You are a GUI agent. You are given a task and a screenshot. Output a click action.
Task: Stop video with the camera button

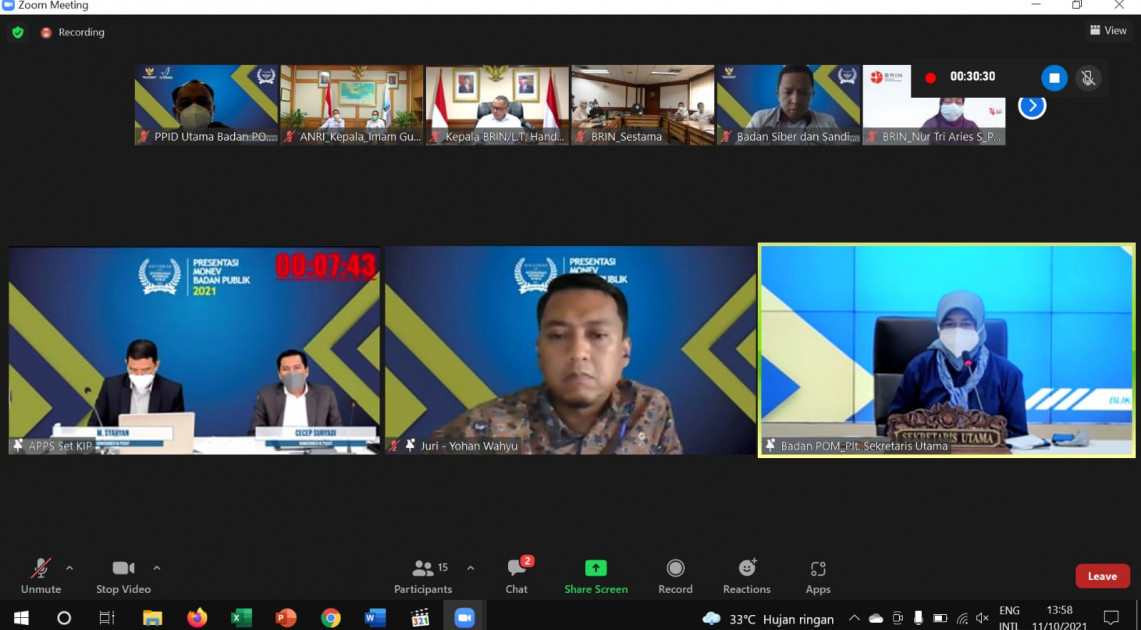click(123, 575)
